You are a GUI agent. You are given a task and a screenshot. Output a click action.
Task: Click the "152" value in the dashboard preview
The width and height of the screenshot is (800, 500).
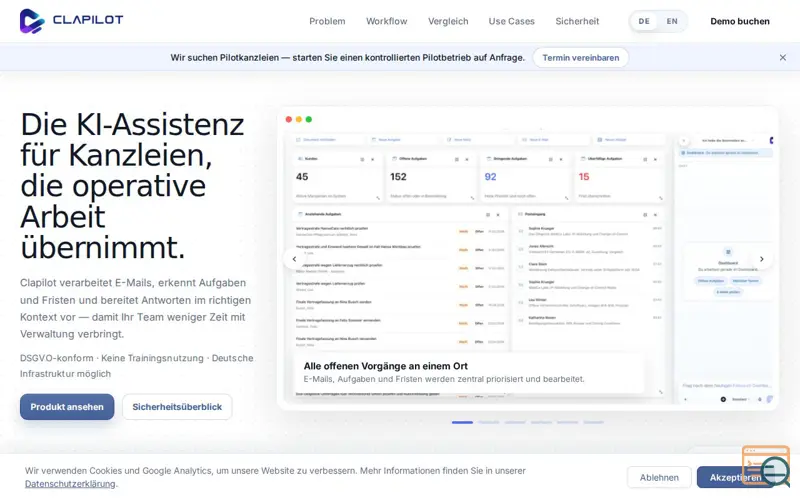click(x=398, y=177)
